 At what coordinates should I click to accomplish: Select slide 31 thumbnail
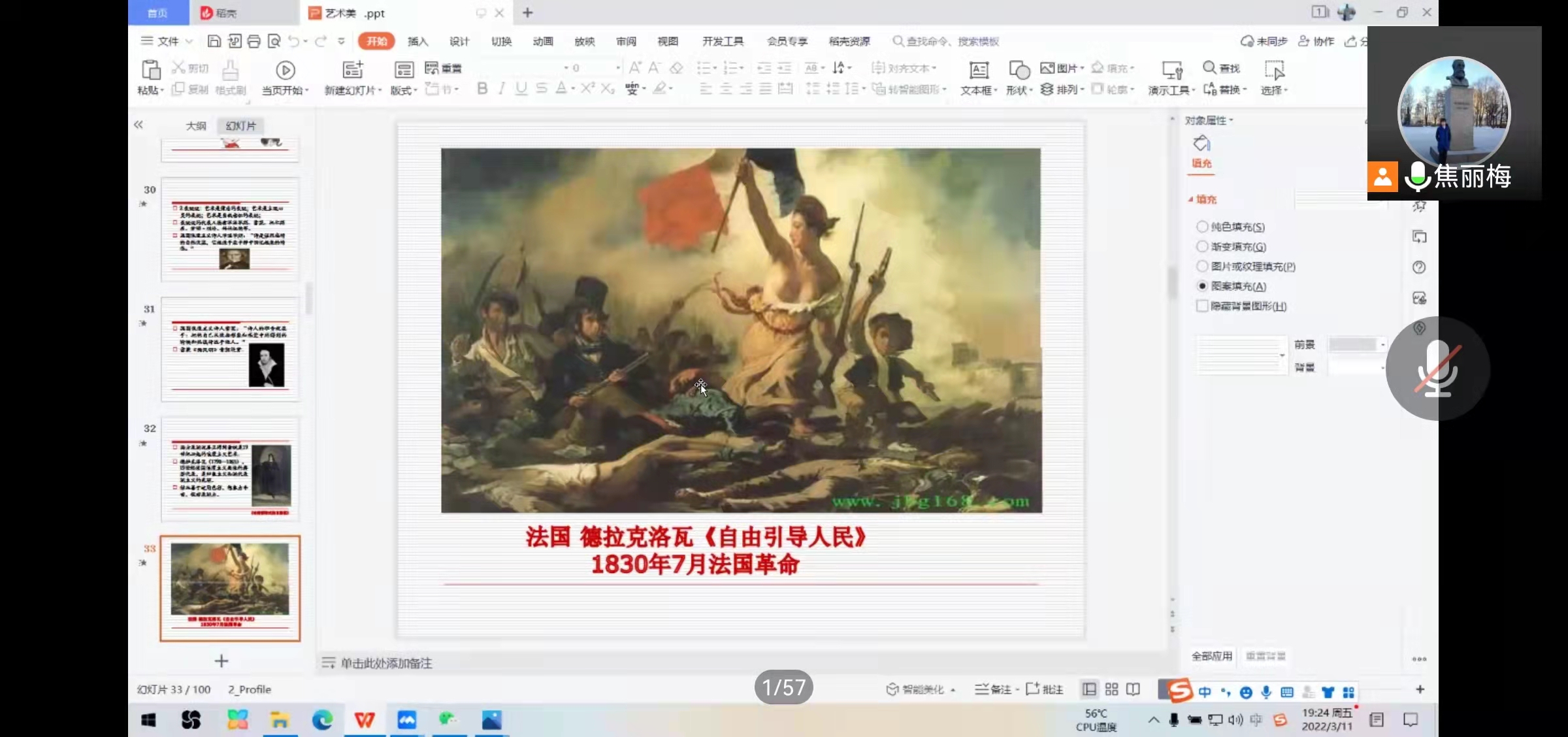[x=230, y=350]
